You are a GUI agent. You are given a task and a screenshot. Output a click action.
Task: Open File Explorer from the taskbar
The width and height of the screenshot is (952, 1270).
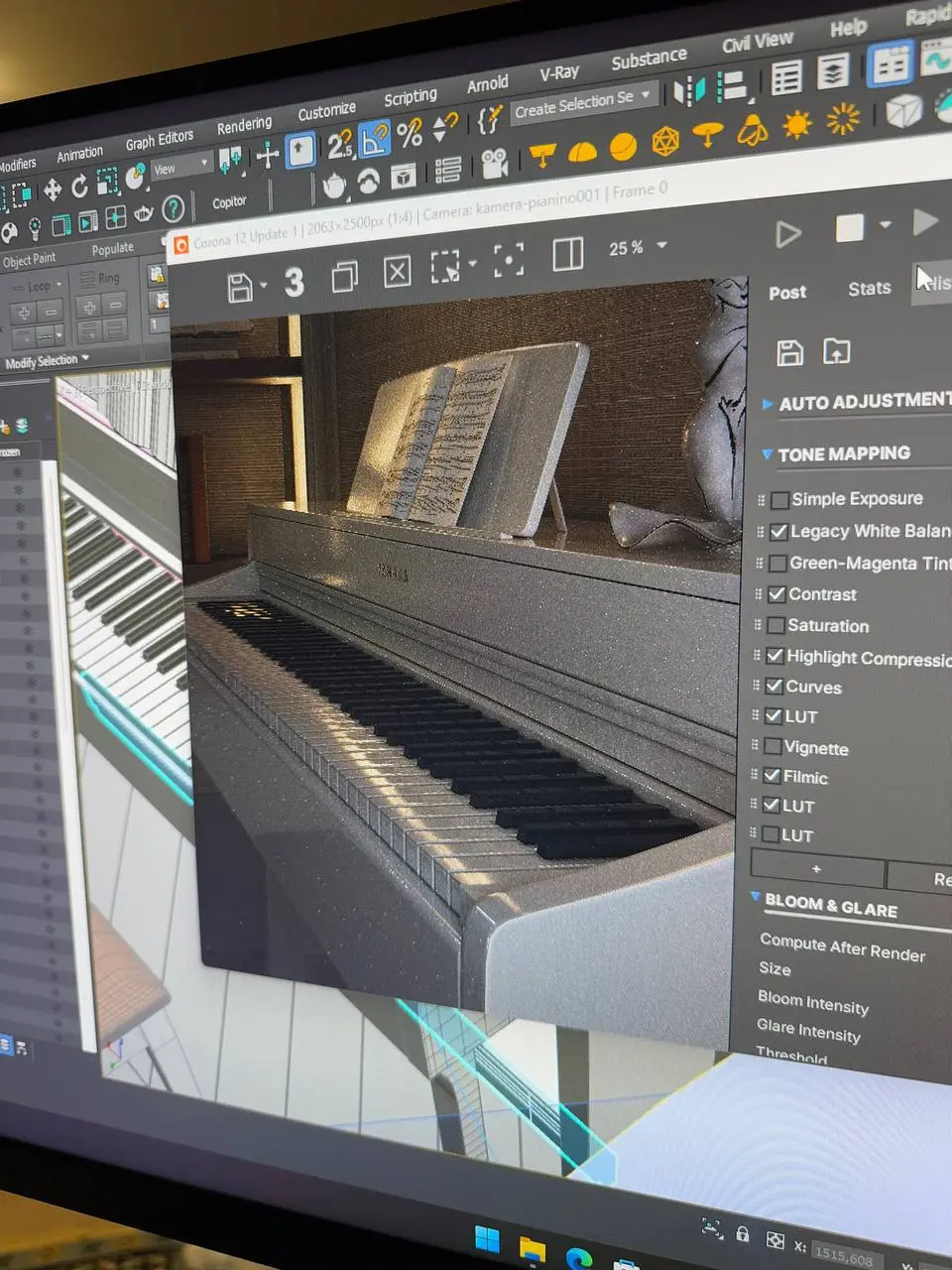[533, 1248]
